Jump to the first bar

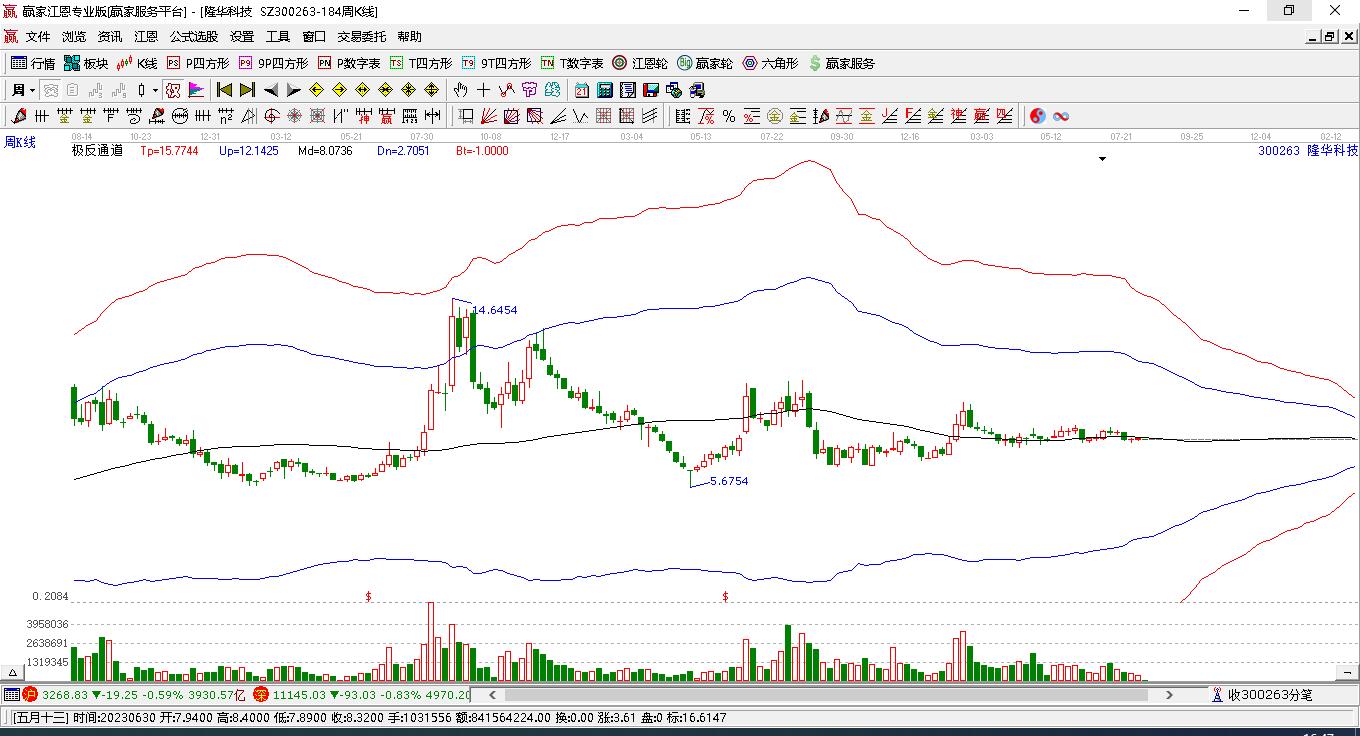click(x=225, y=90)
